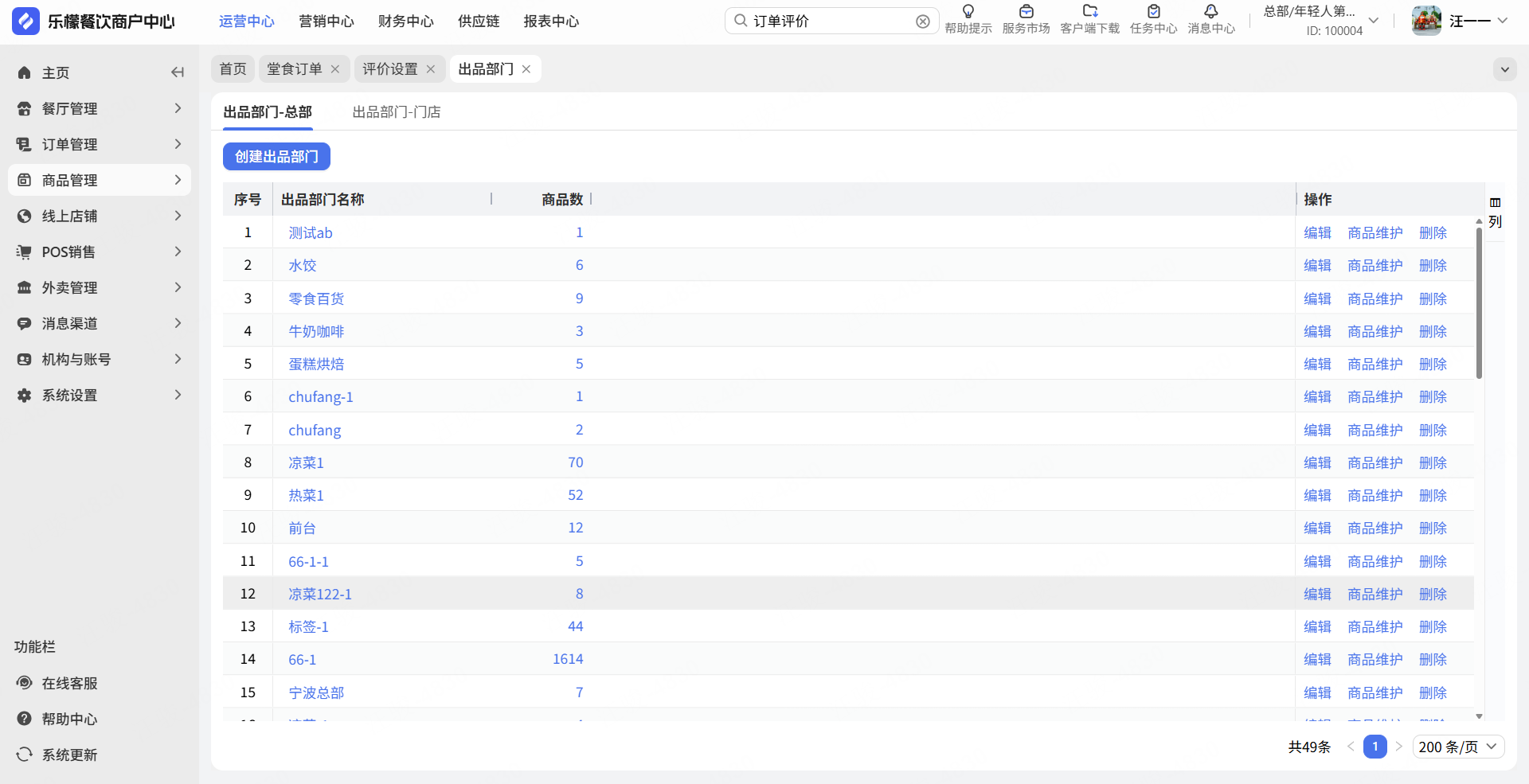The image size is (1529, 784).
Task: Expand the 线上店铺 menu chevron
Action: pos(178,216)
